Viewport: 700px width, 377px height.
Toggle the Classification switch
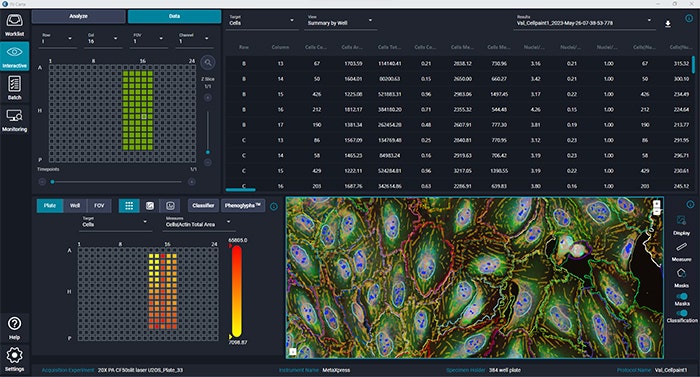(x=682, y=313)
